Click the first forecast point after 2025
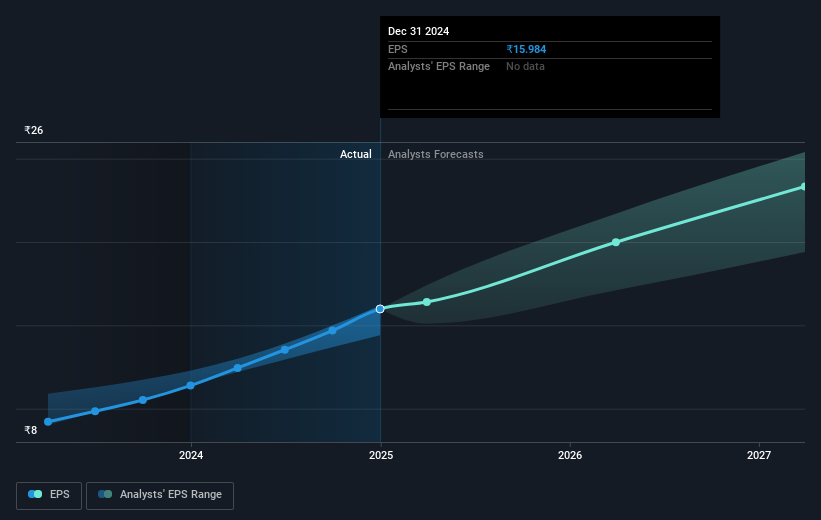 click(427, 302)
